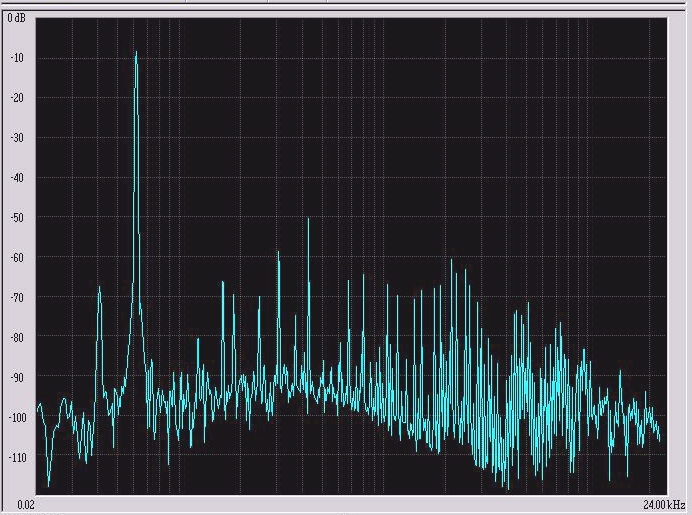Click the -110 level label
Image resolution: width=692 pixels, height=515 pixels.
pos(17,457)
